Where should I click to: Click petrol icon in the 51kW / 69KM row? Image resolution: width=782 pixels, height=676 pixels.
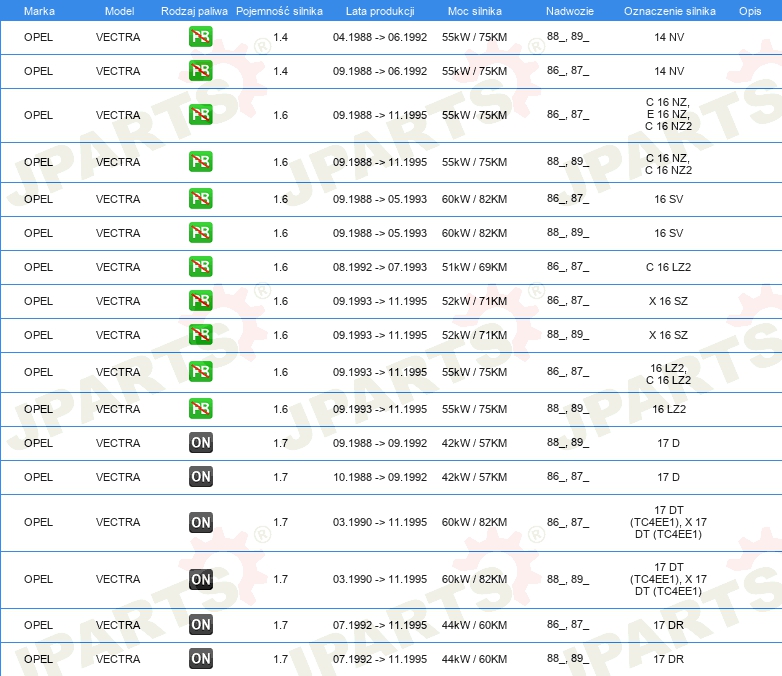coord(200,266)
